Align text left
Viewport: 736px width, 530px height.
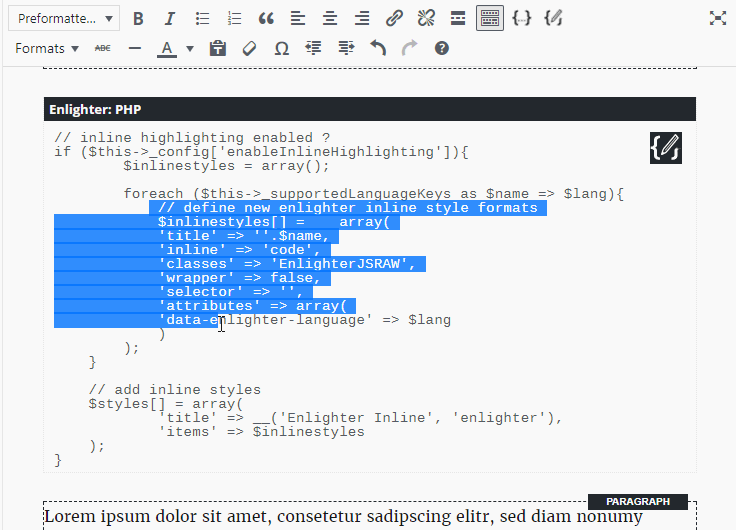298,19
